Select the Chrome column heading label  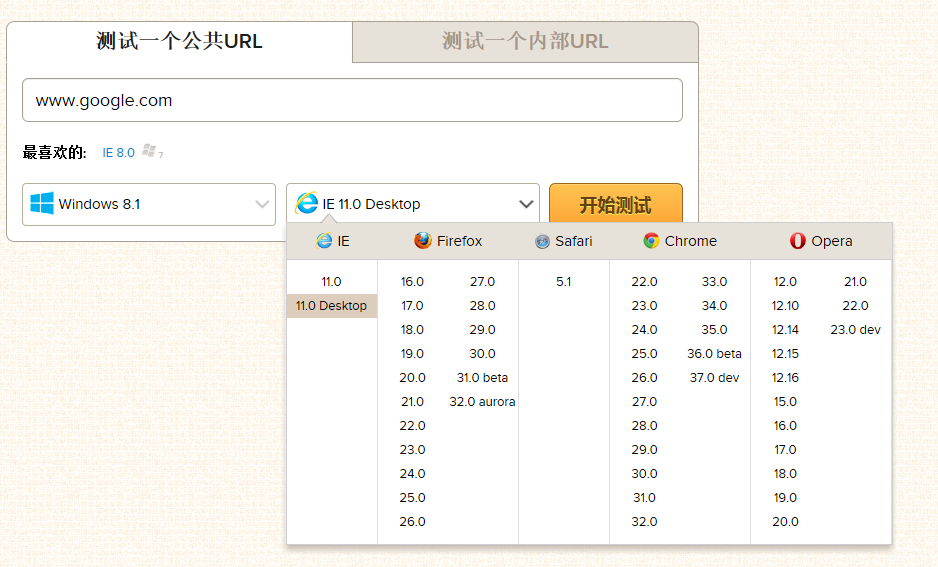(690, 241)
